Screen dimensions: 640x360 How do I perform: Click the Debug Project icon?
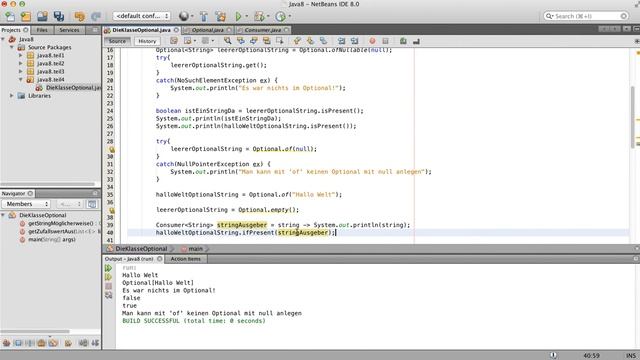tap(259, 16)
